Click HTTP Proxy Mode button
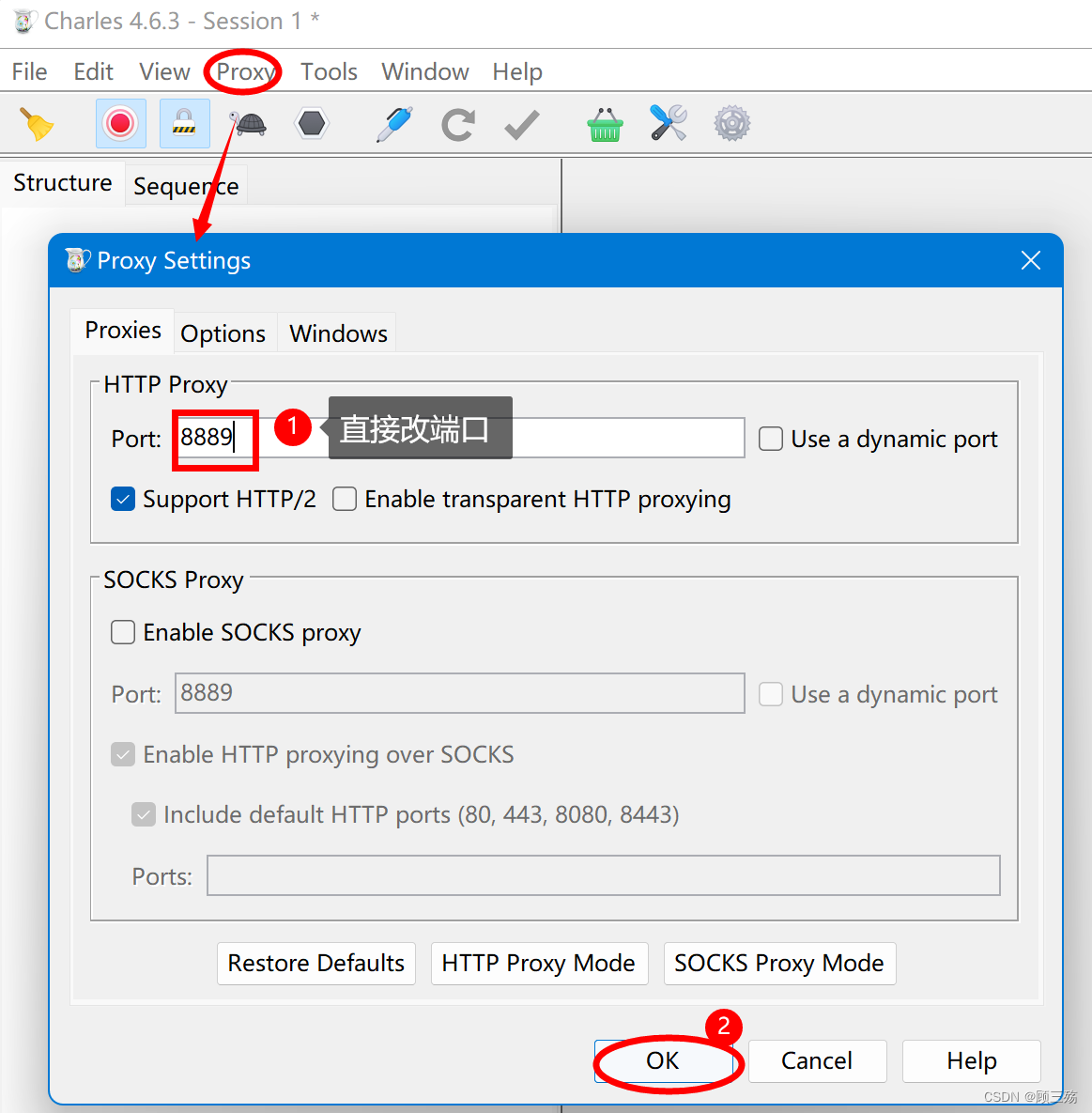Viewport: 1092px width, 1113px height. tap(539, 964)
